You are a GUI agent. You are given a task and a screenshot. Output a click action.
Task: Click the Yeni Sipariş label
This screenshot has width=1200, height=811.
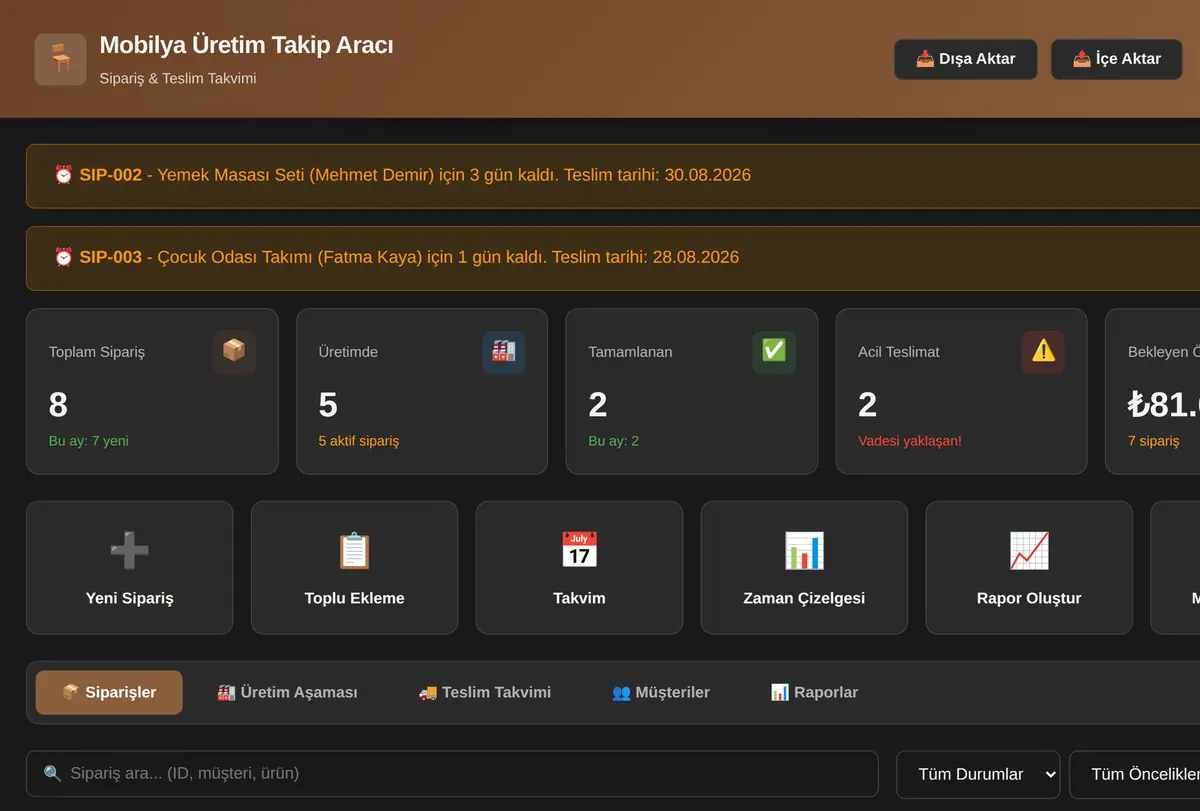click(x=130, y=598)
